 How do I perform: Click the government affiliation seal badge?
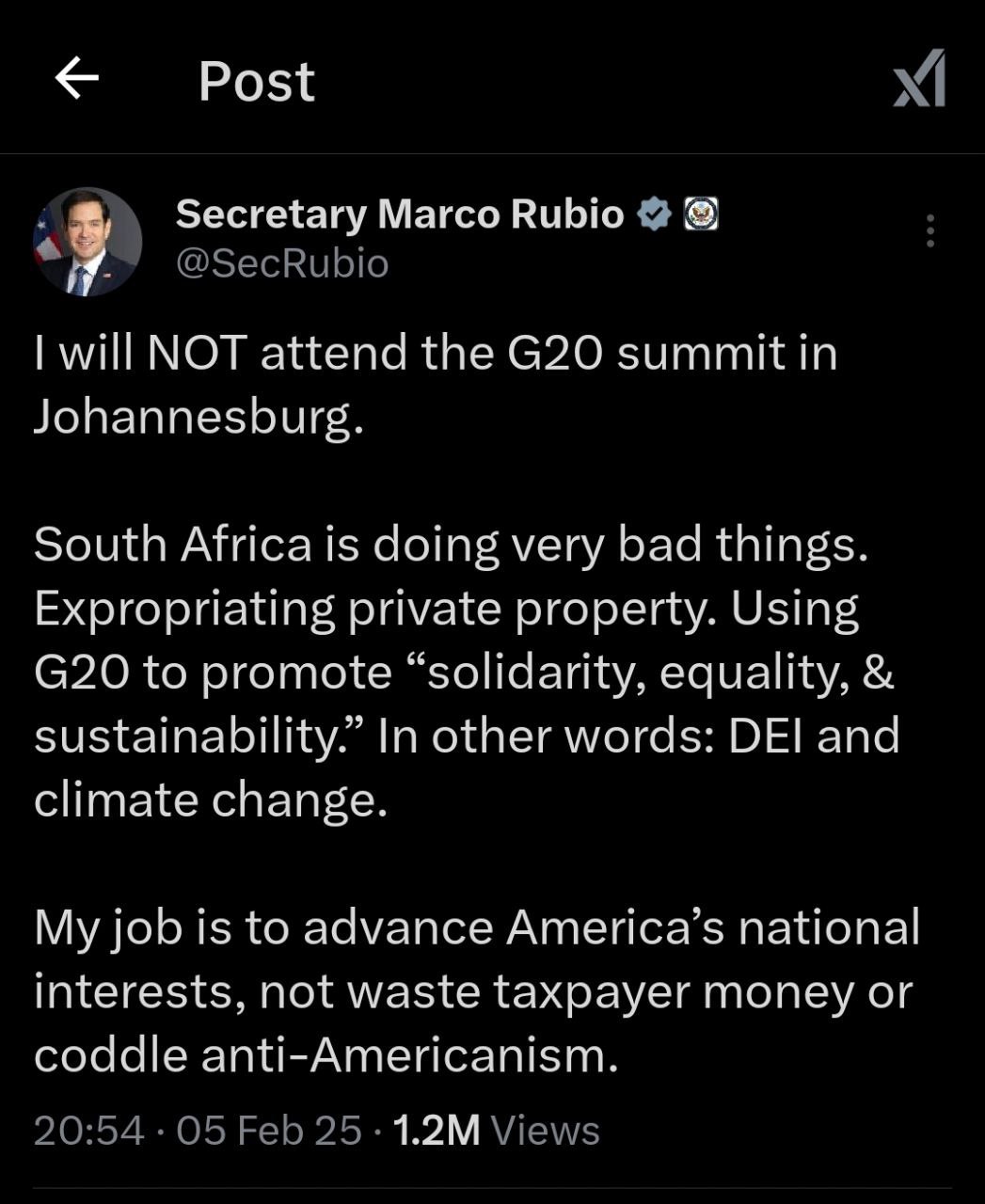point(700,214)
